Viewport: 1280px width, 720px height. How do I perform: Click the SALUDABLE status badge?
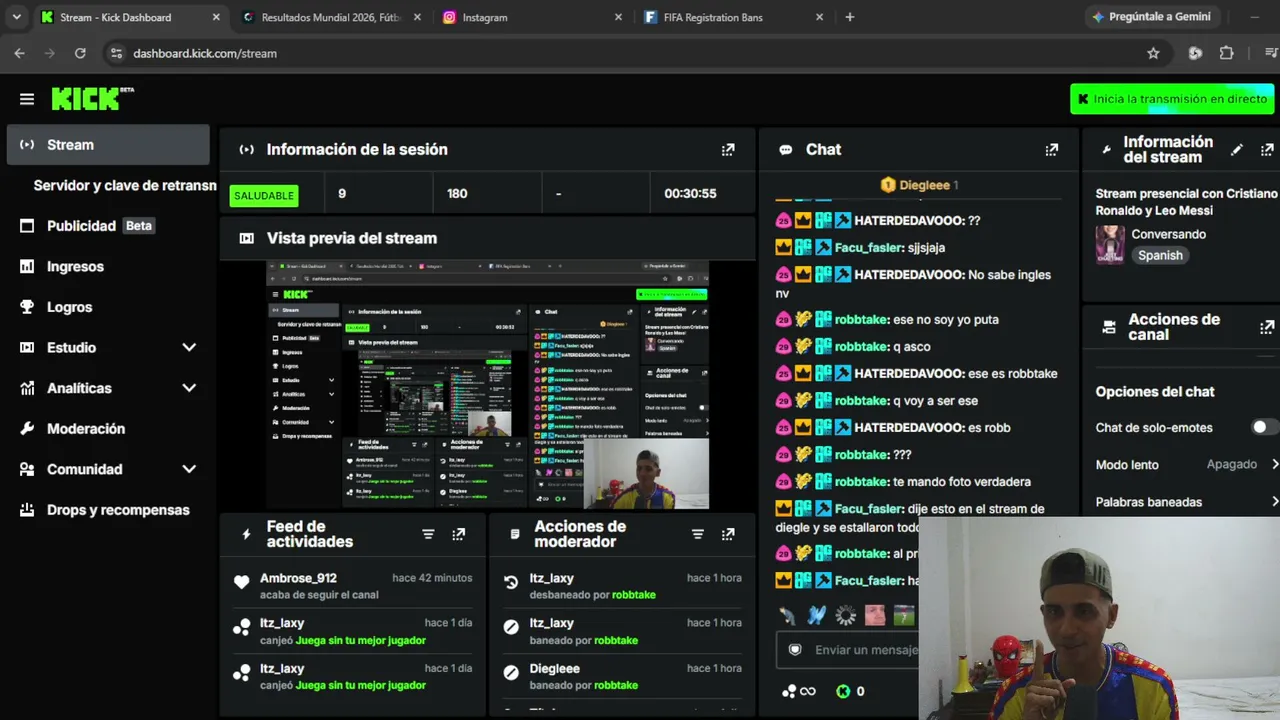(264, 195)
